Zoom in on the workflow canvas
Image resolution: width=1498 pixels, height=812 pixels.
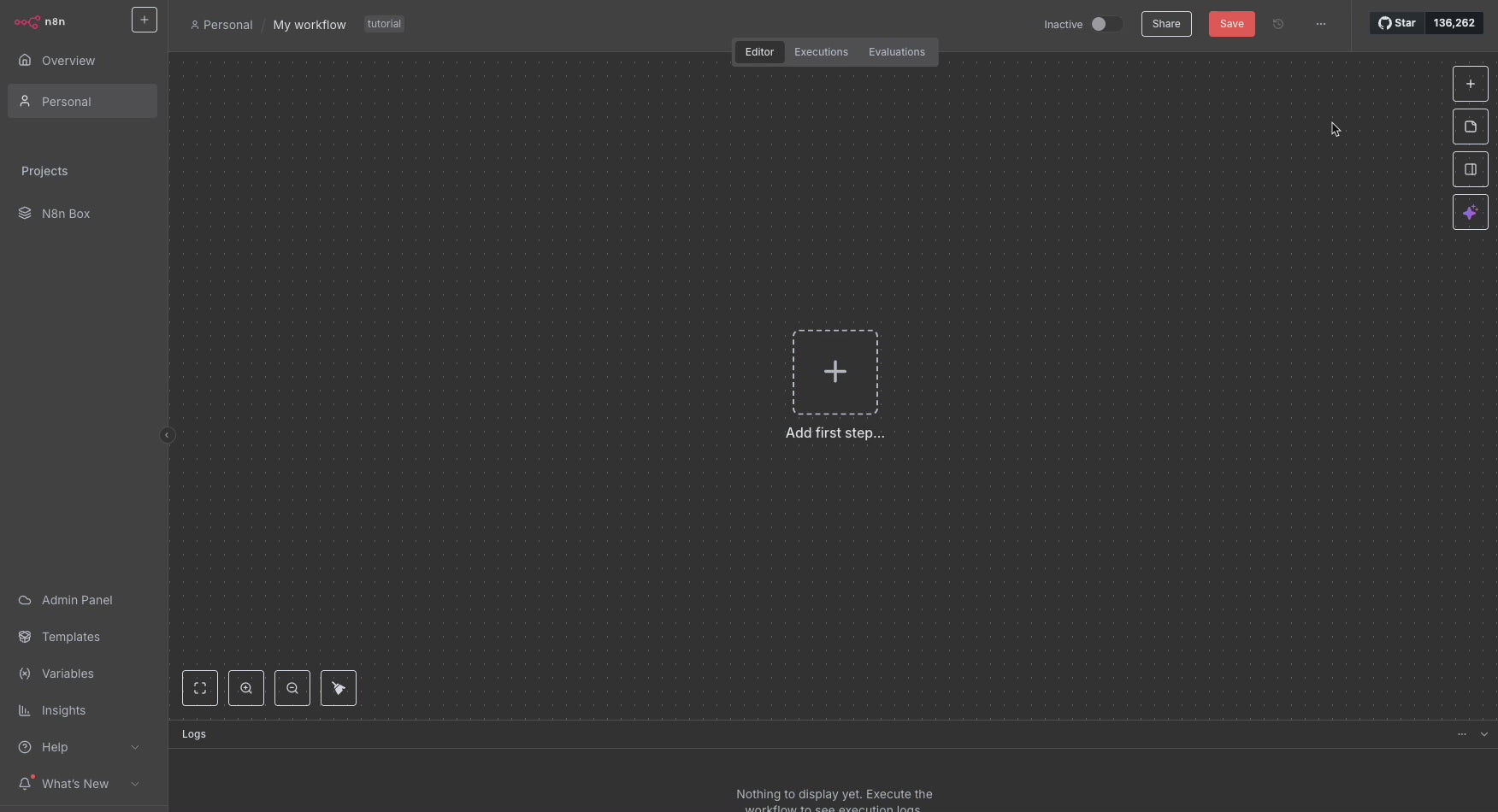pos(246,688)
